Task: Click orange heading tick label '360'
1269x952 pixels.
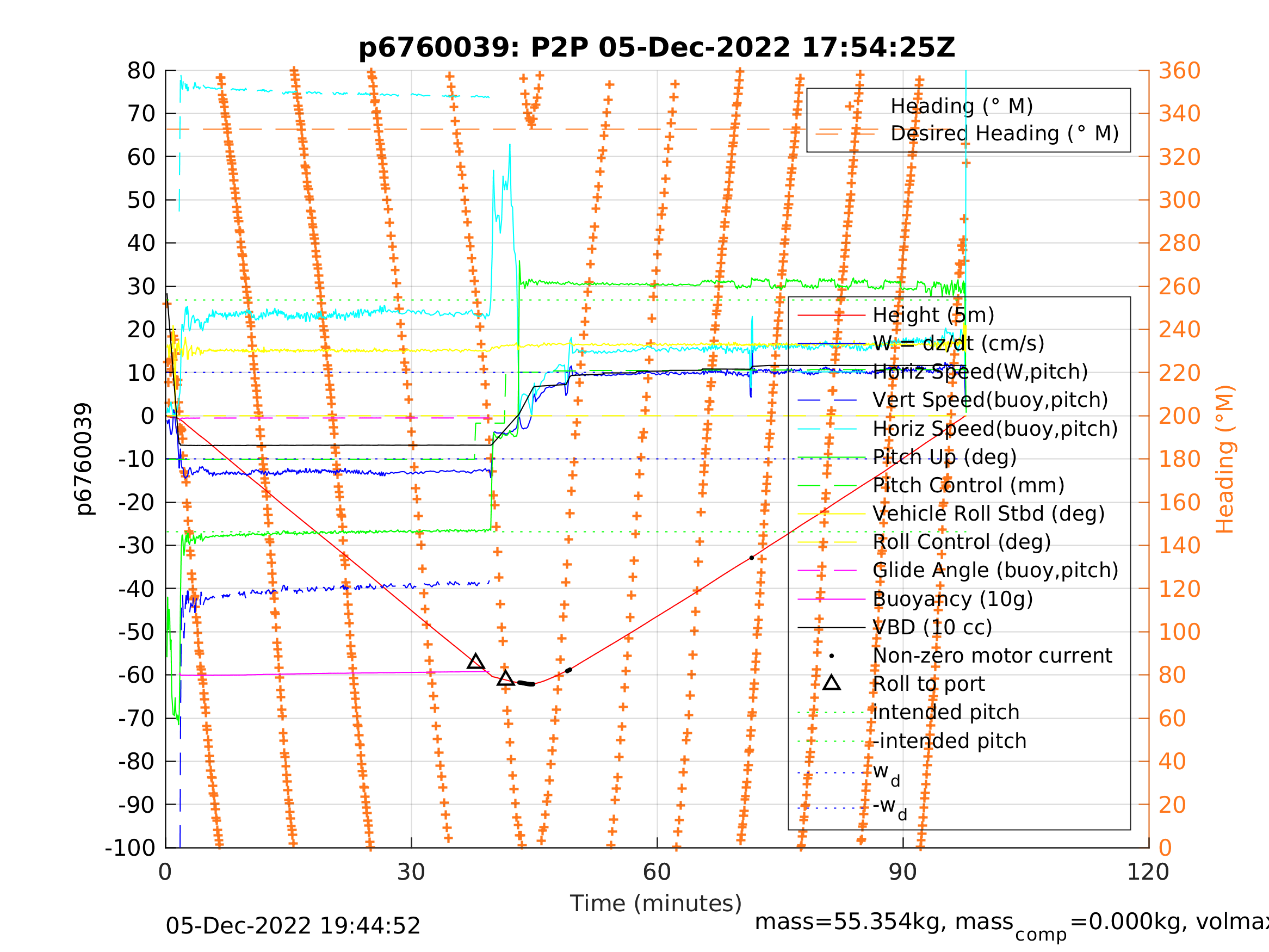Action: point(1179,71)
